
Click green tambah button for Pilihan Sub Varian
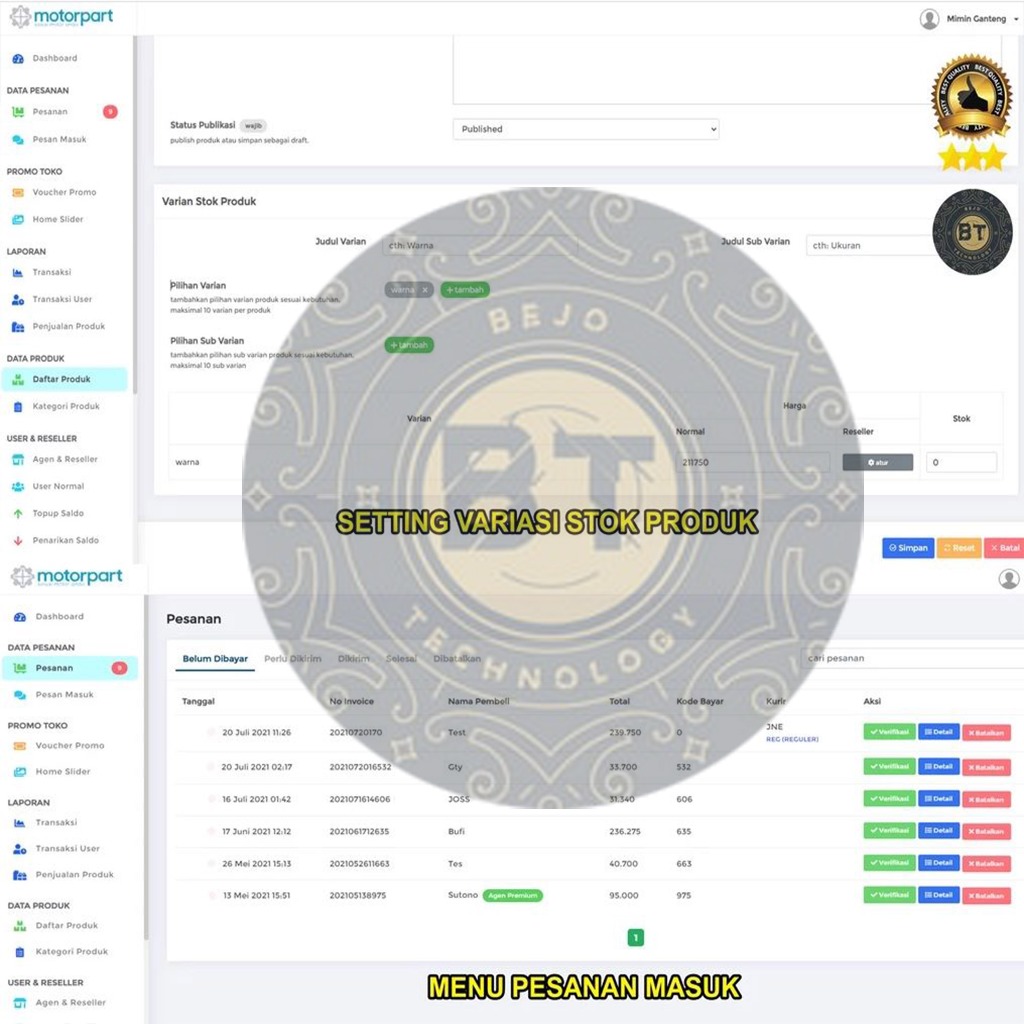coord(409,345)
